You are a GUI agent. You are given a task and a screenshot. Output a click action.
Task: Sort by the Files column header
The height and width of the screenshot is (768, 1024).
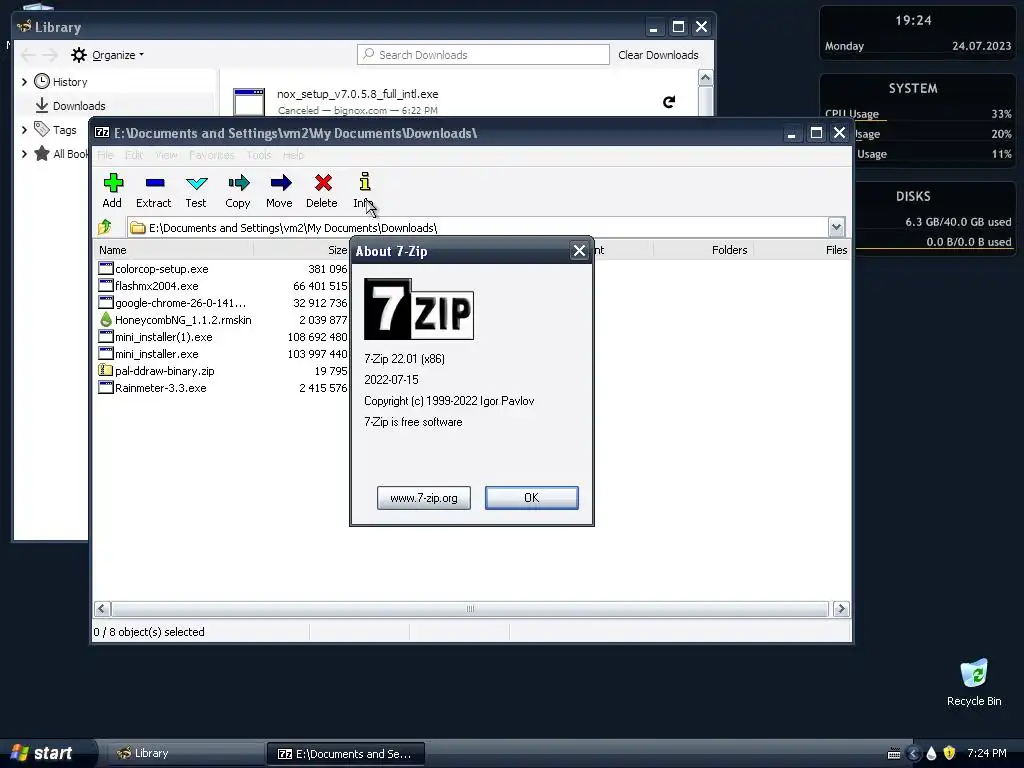pyautogui.click(x=802, y=249)
